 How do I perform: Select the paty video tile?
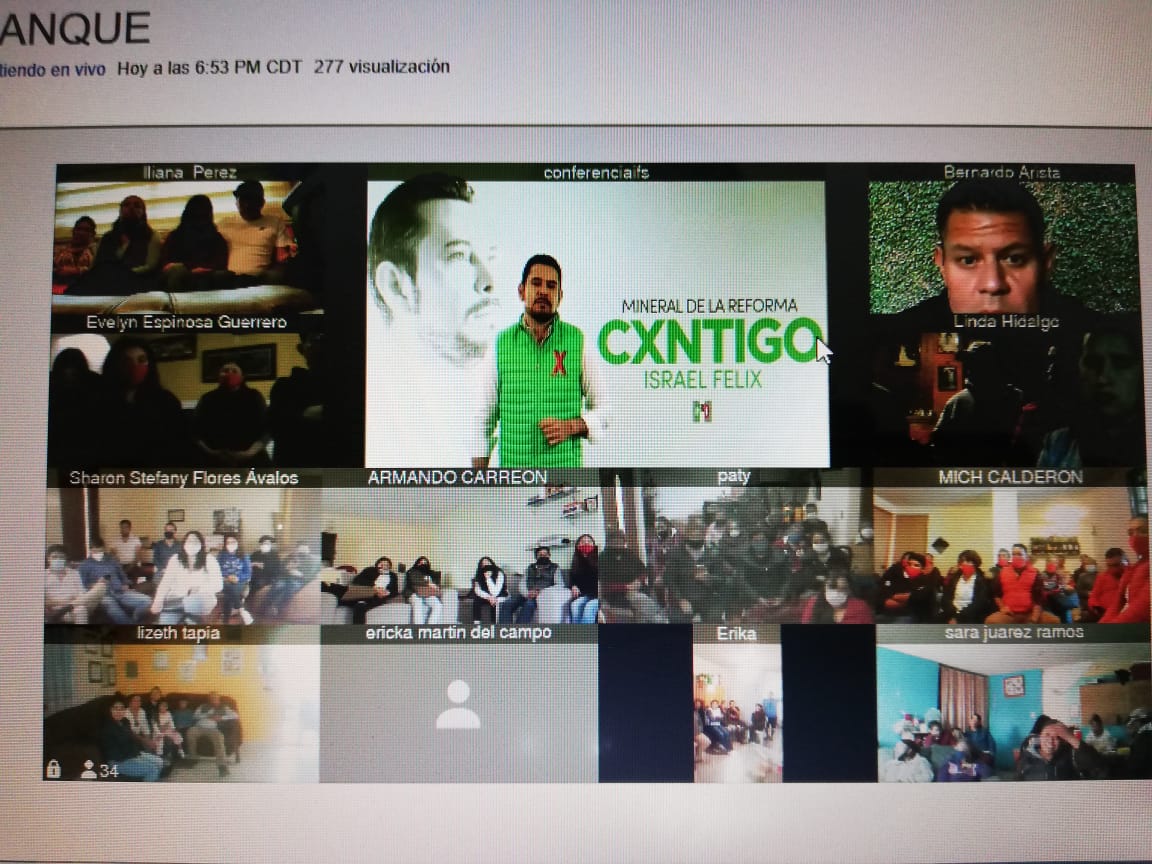737,547
